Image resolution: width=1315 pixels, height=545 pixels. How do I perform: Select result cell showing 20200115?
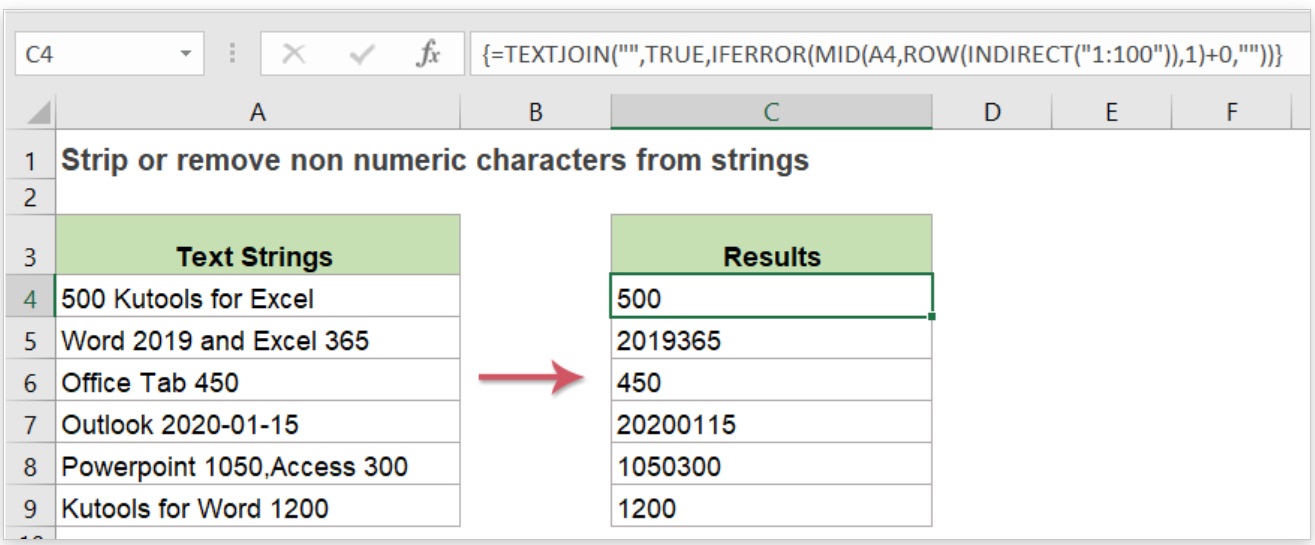pyautogui.click(x=771, y=423)
